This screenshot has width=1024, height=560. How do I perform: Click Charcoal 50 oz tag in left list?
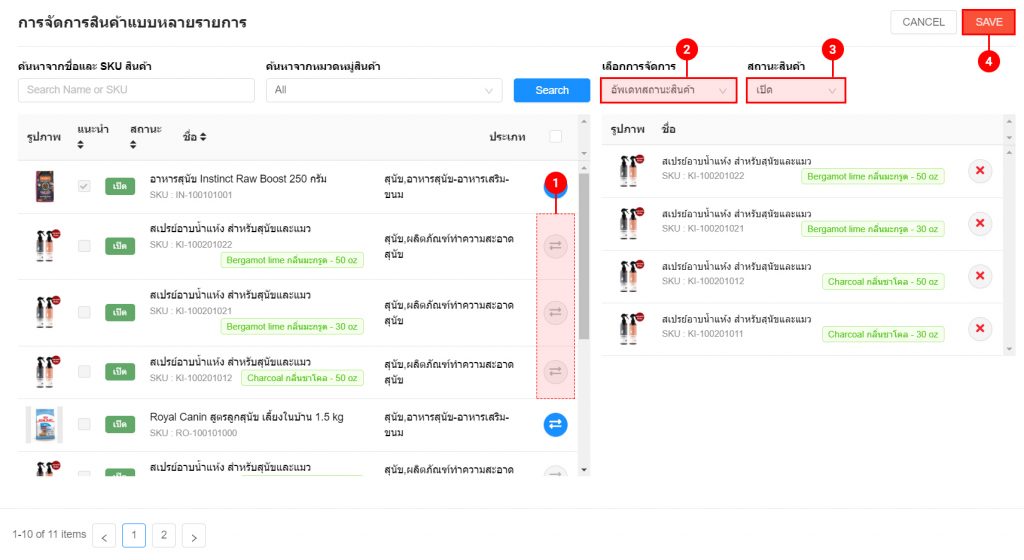click(302, 378)
